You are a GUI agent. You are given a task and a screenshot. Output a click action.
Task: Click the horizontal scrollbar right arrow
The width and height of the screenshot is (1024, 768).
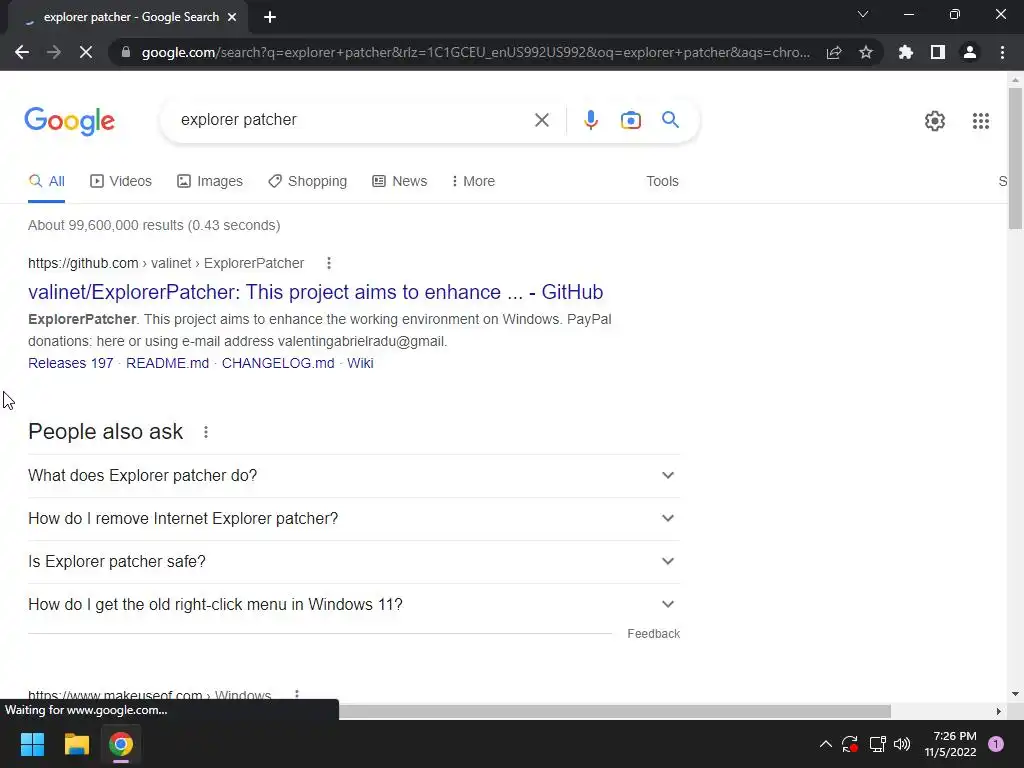pyautogui.click(x=999, y=711)
